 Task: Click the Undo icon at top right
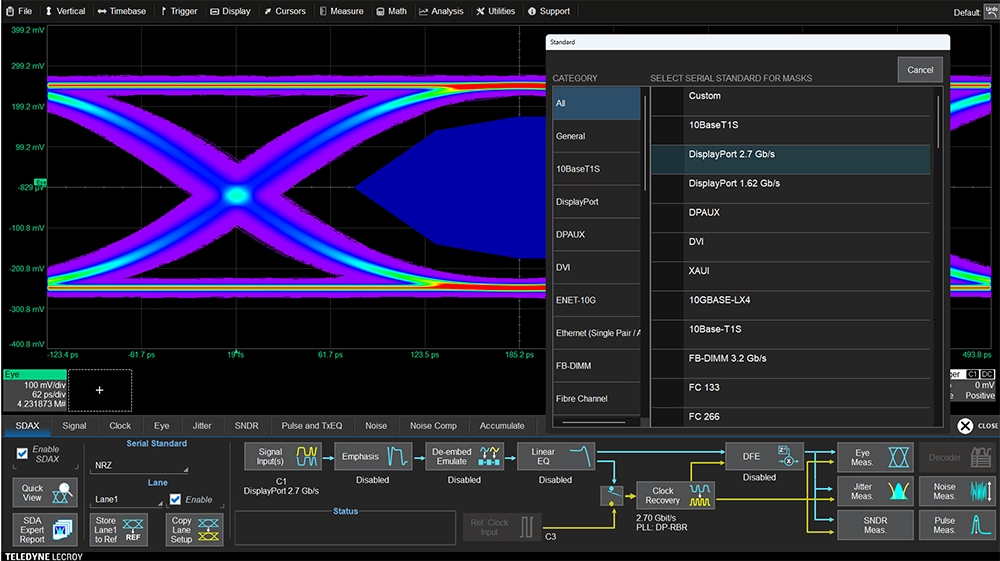click(992, 11)
